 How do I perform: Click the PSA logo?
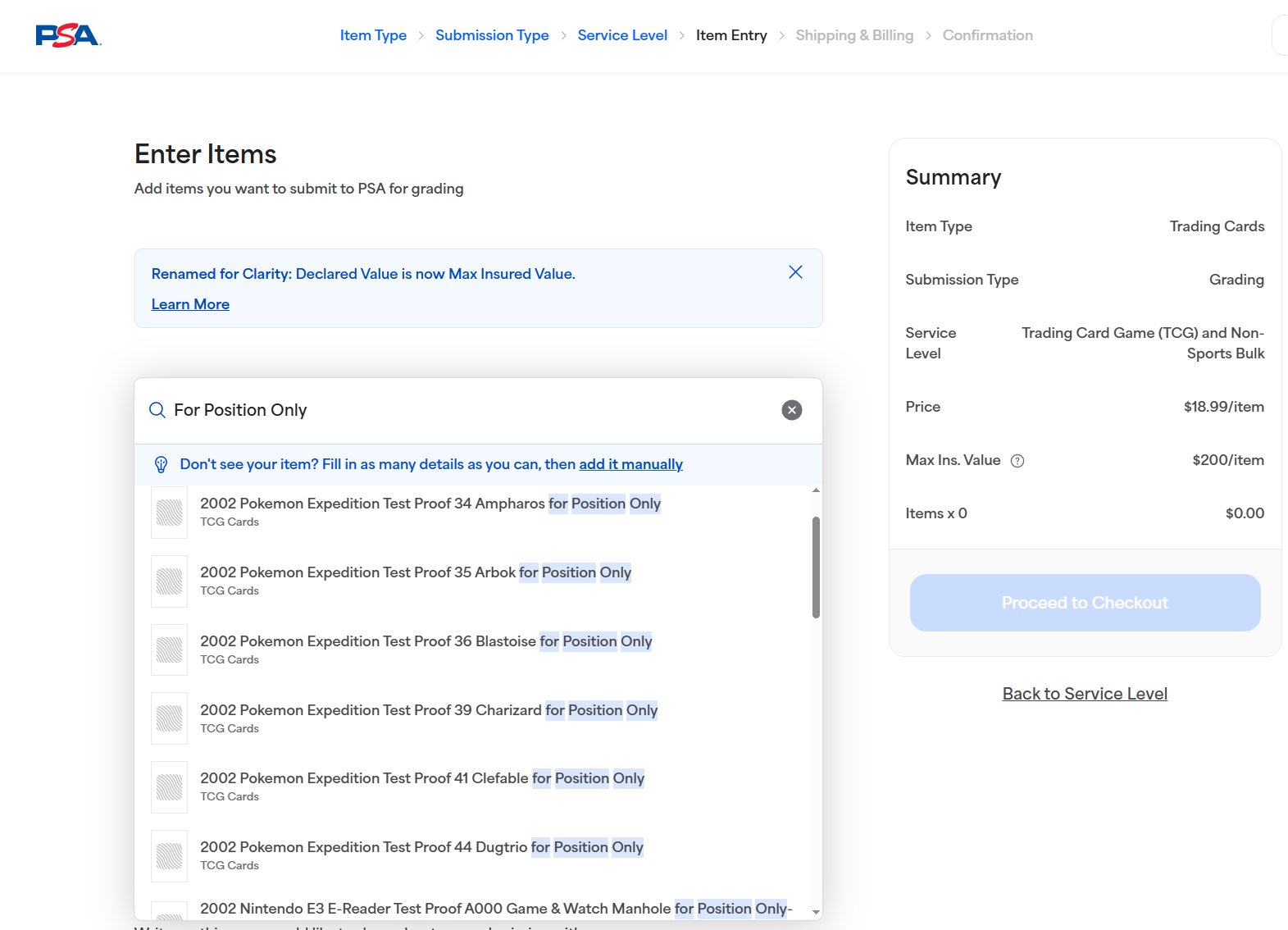(68, 35)
